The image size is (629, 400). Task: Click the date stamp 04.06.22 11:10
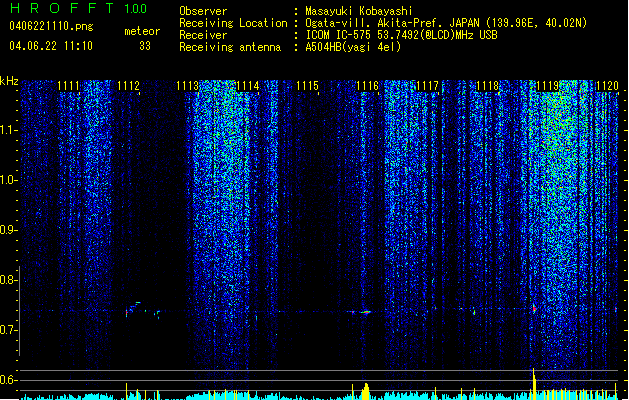[51, 46]
